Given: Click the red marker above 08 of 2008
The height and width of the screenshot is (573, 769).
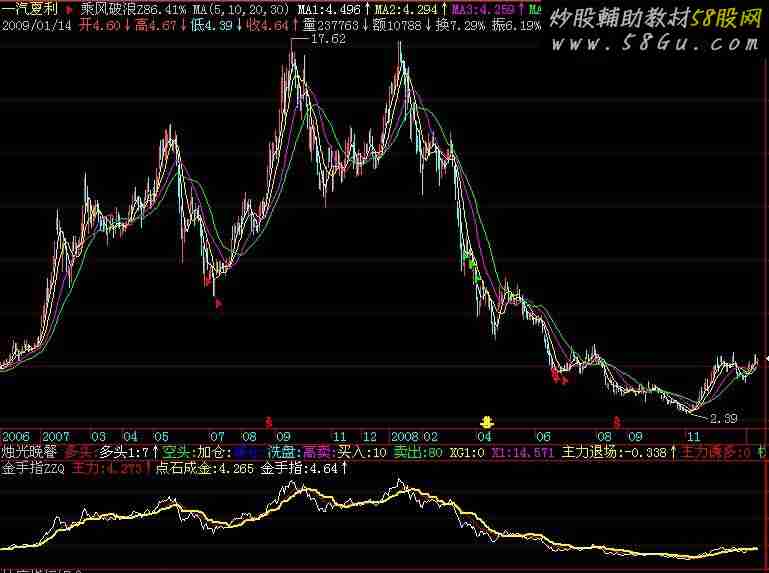Looking at the screenshot, I should tap(616, 421).
